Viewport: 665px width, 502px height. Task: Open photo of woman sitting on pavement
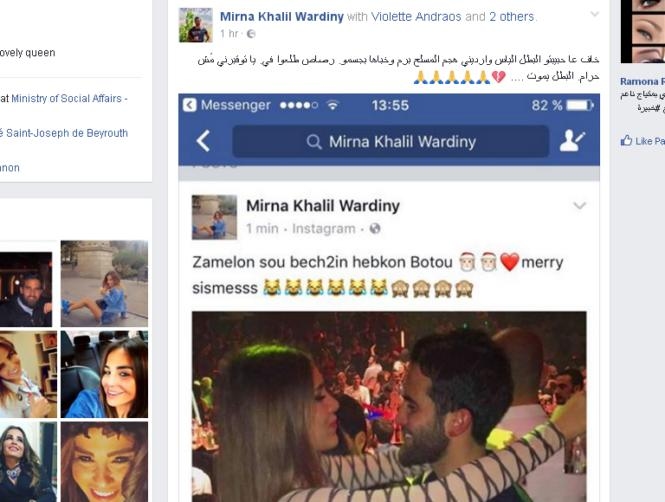pos(104,284)
